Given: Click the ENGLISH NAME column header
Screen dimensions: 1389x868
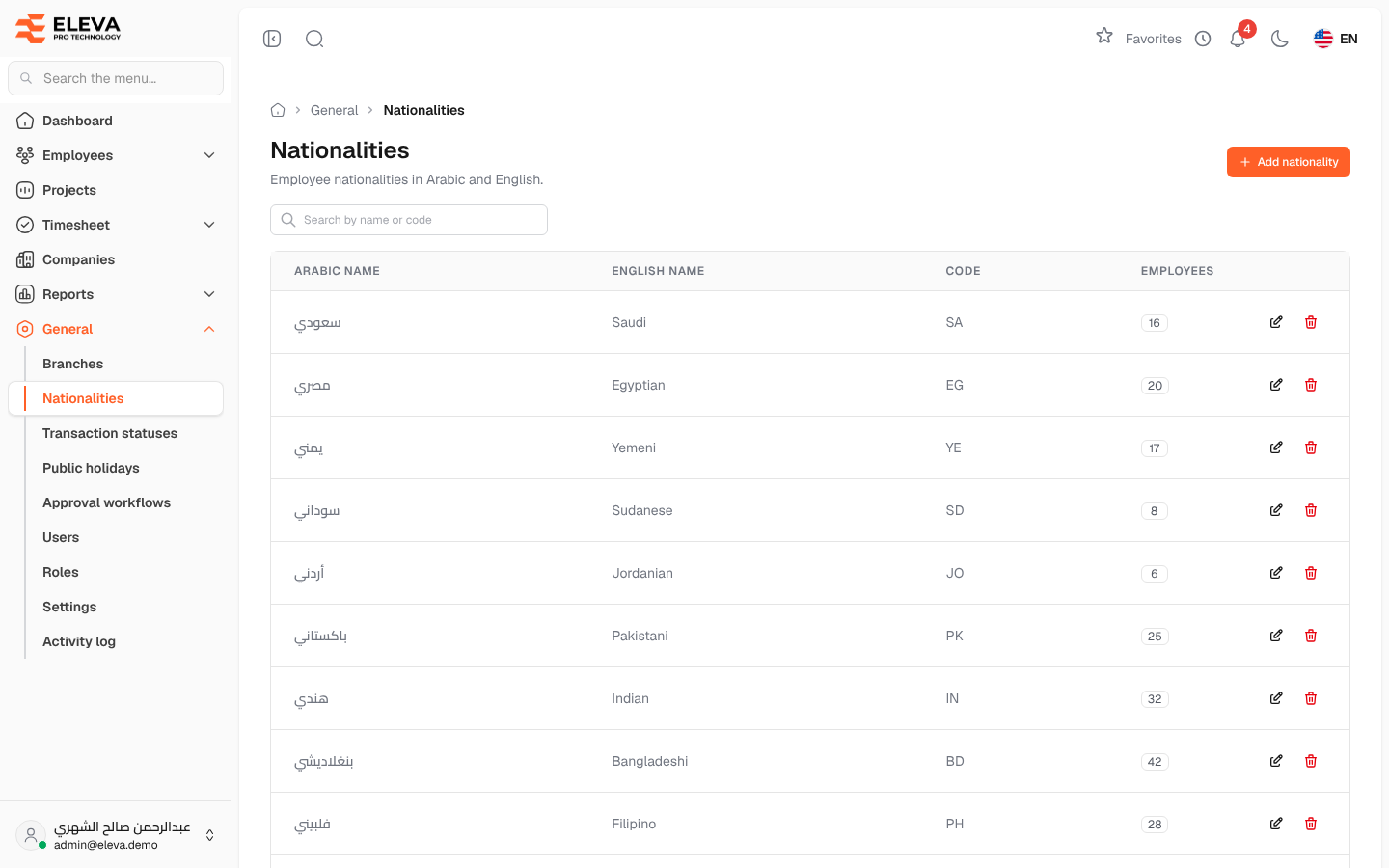Looking at the screenshot, I should [x=658, y=271].
